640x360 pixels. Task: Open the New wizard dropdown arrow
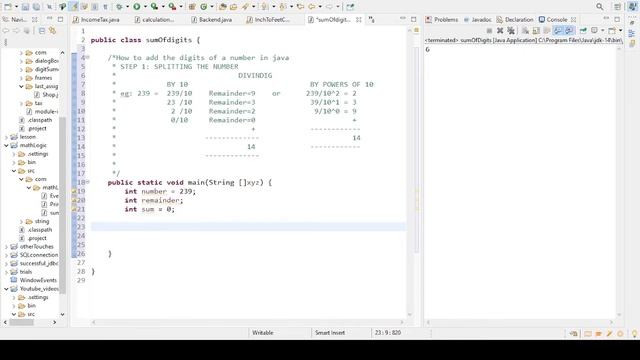[16, 7]
